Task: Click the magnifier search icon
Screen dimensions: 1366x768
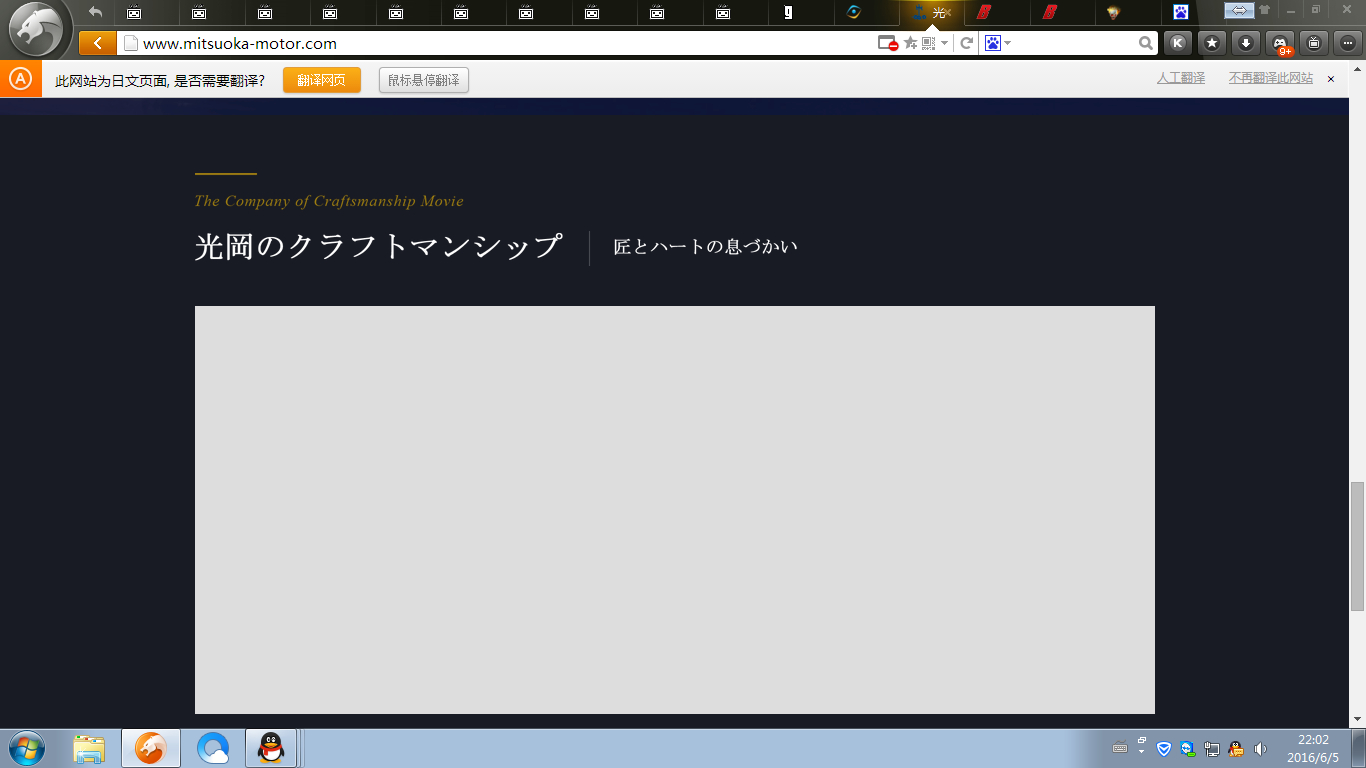Action: (x=1146, y=43)
